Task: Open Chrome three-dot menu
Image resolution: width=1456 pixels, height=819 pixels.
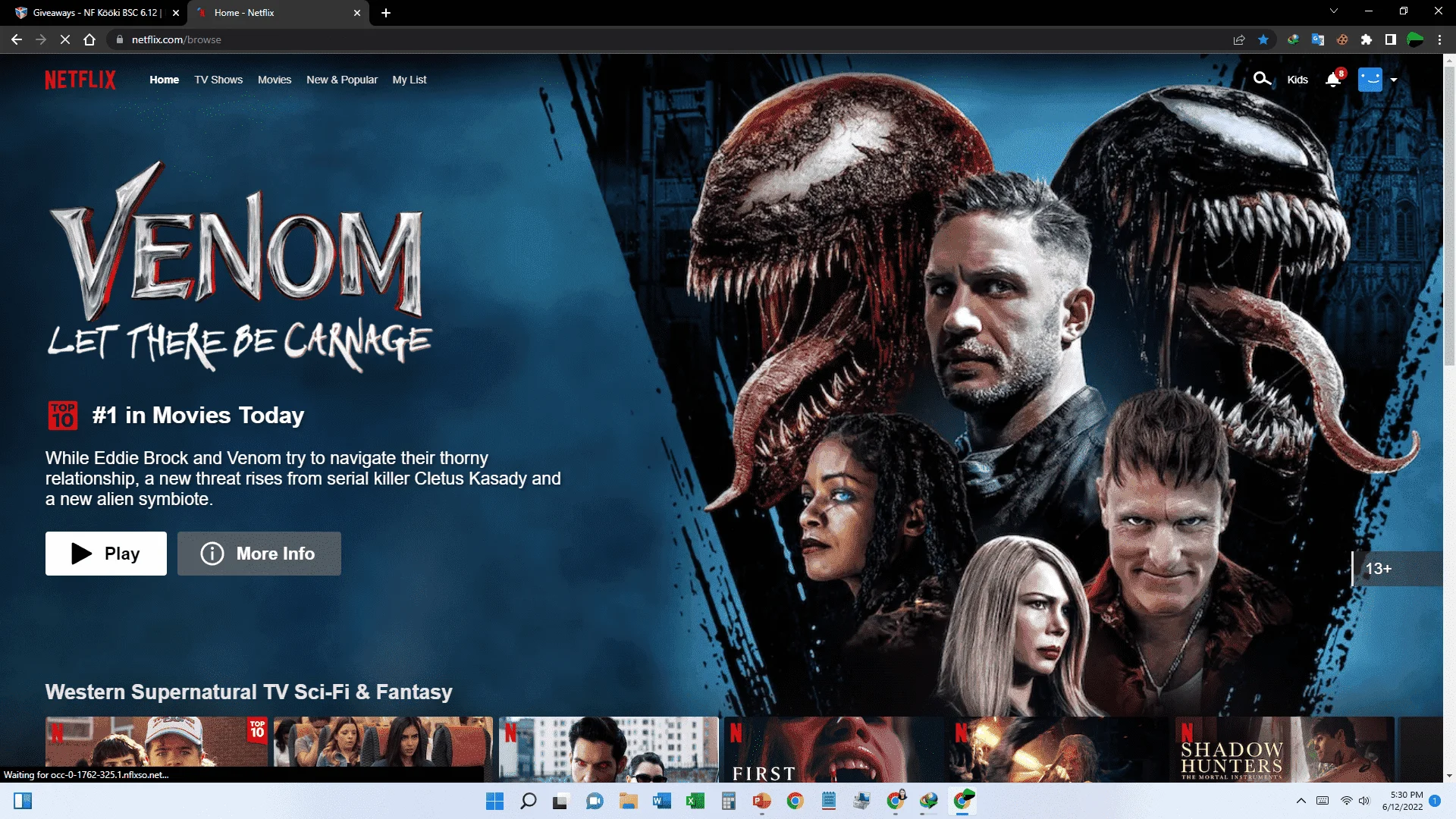Action: click(x=1439, y=39)
